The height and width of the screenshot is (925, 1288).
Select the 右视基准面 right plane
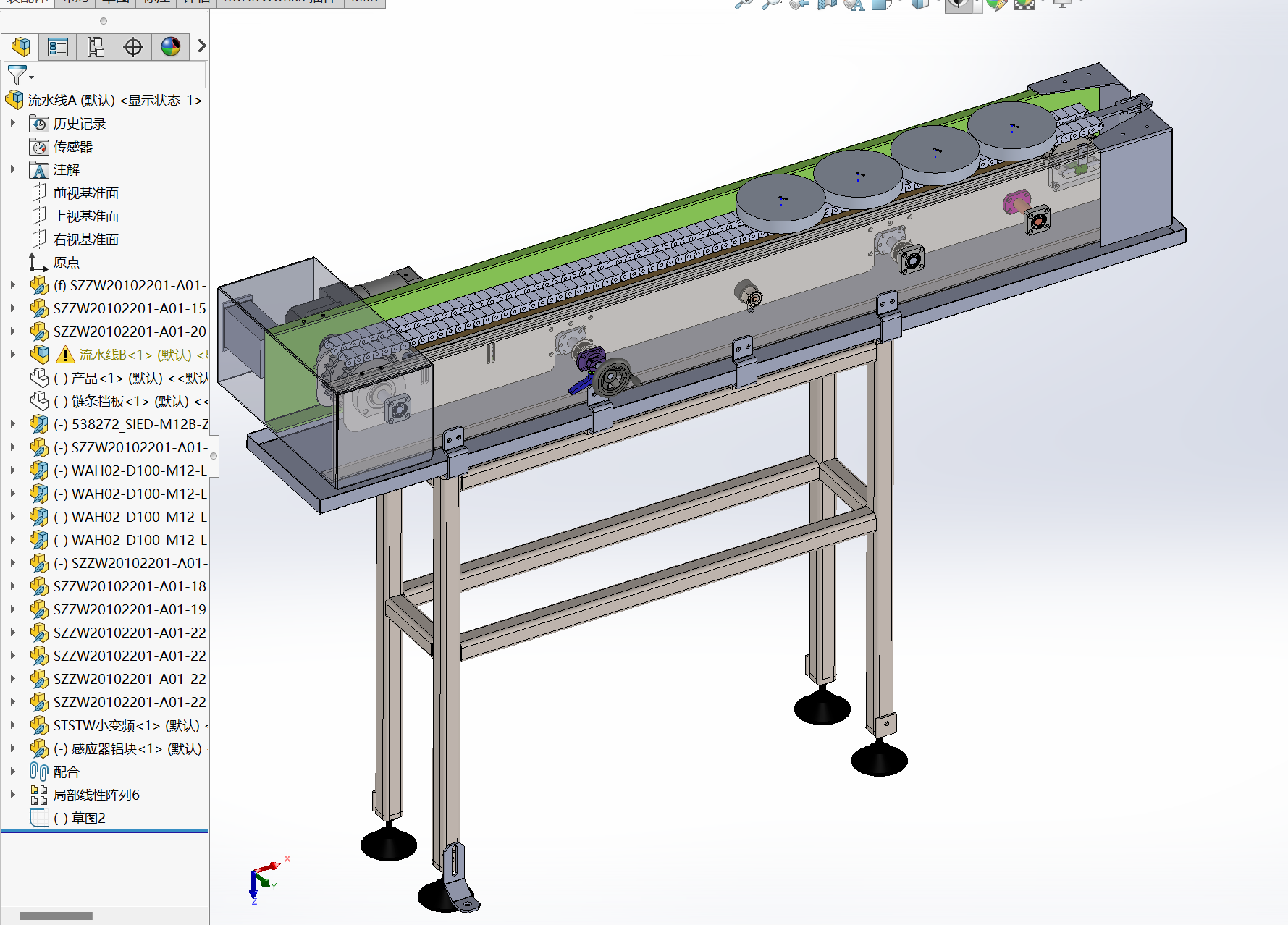tap(85, 240)
